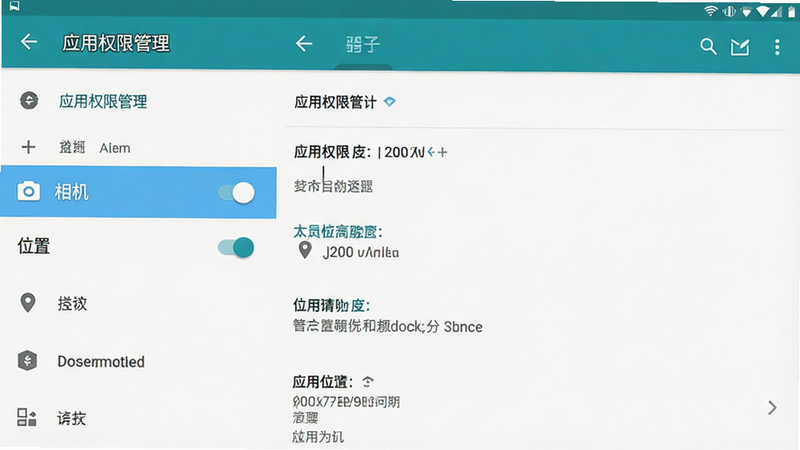Click the location pin icon beside 捞攼

[28, 303]
